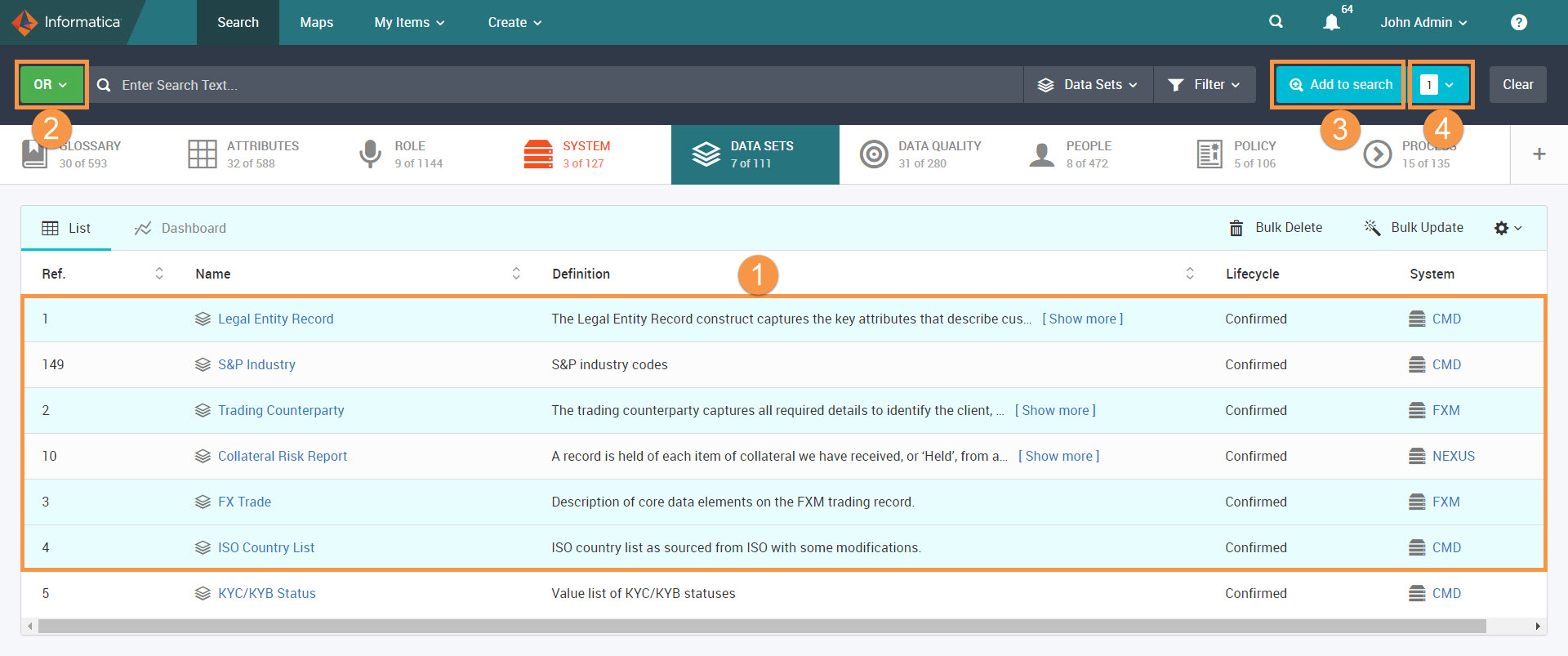
Task: Click the Bulk Update wand icon
Action: tap(1372, 228)
